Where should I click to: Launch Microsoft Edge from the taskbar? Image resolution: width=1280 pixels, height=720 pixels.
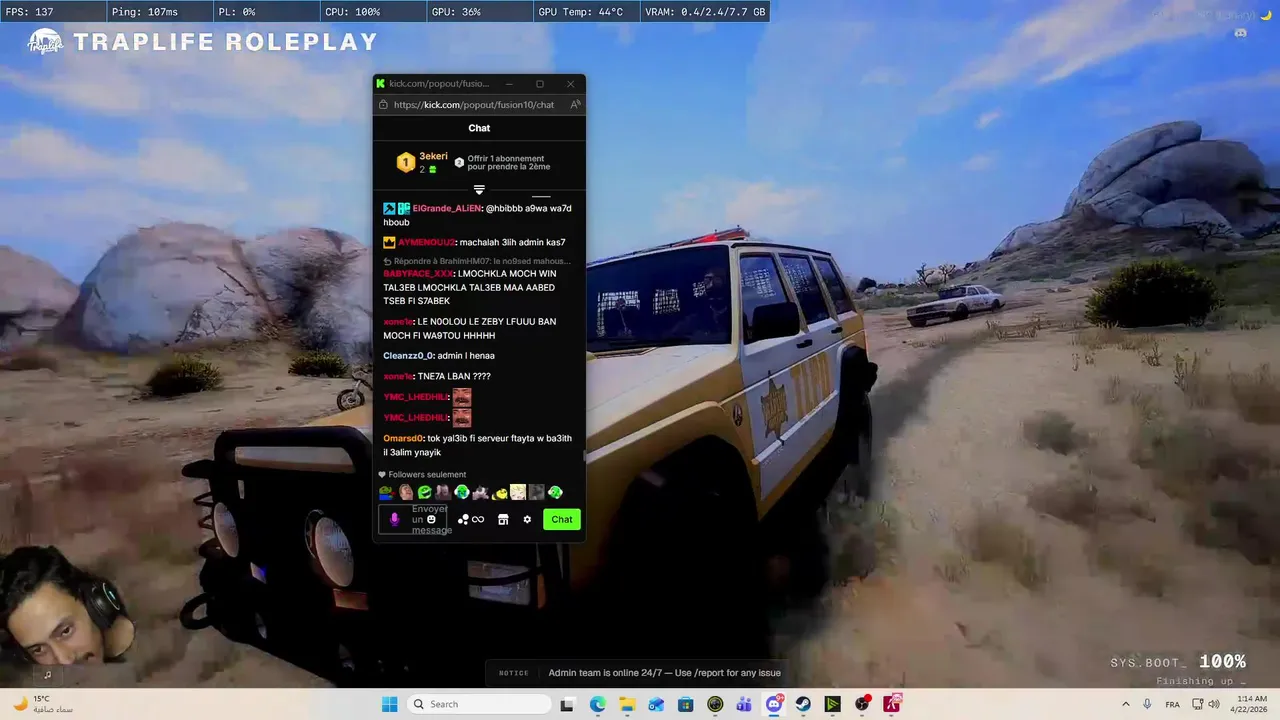click(x=598, y=704)
